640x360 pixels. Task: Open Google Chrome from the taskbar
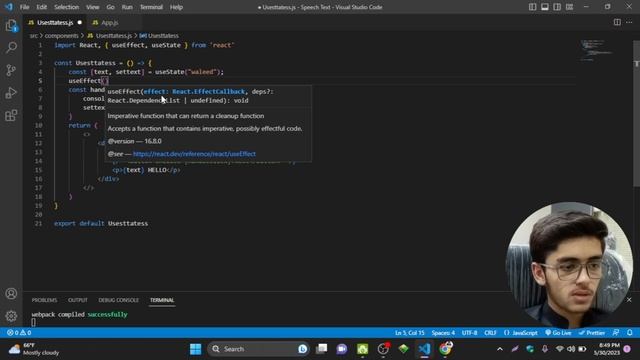445,349
